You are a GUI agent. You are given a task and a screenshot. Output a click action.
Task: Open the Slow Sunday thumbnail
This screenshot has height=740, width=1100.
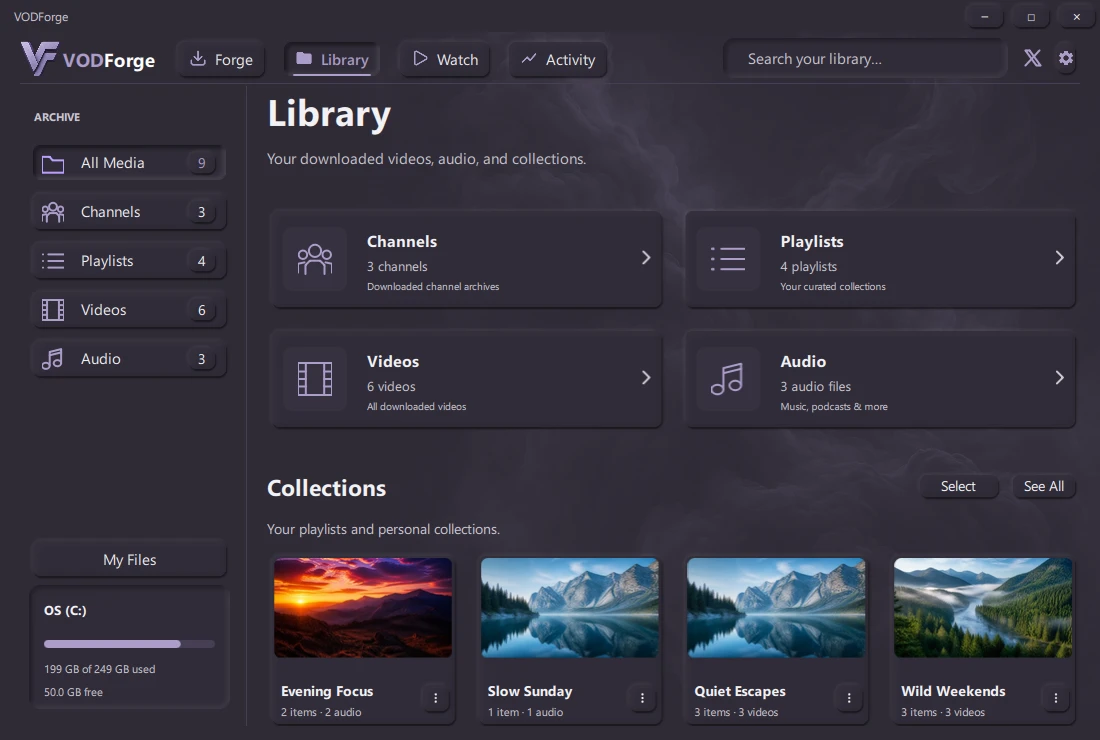click(570, 607)
